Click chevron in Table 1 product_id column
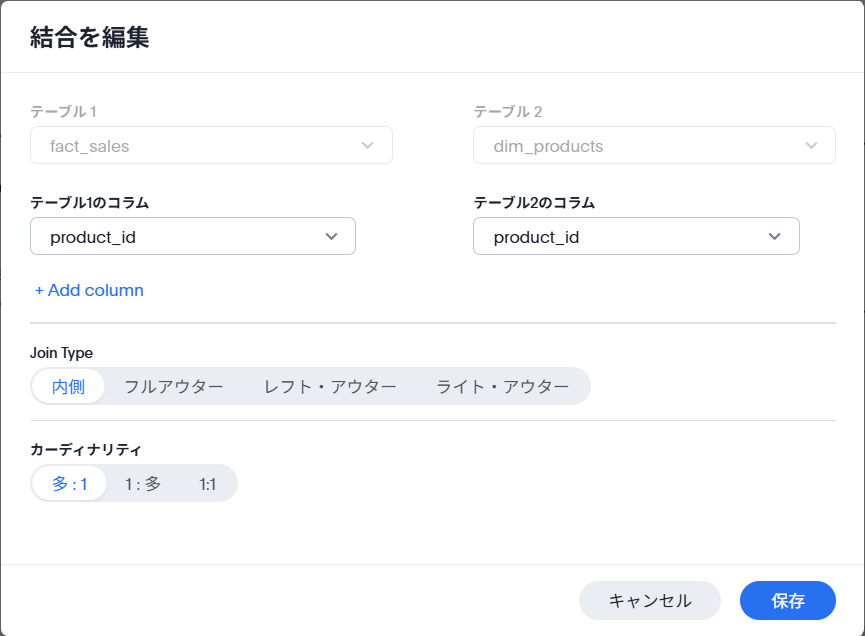 click(331, 237)
